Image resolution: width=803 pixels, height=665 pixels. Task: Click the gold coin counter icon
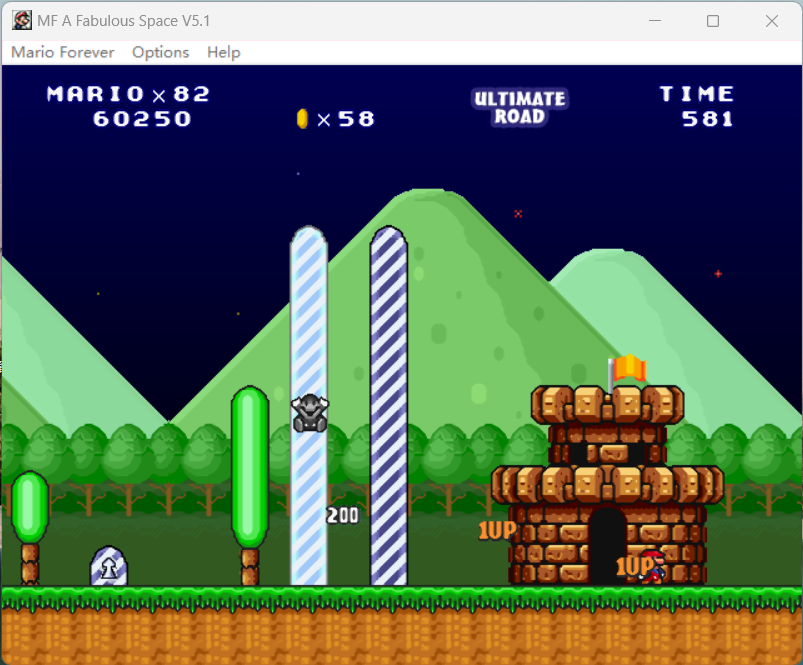(x=302, y=119)
